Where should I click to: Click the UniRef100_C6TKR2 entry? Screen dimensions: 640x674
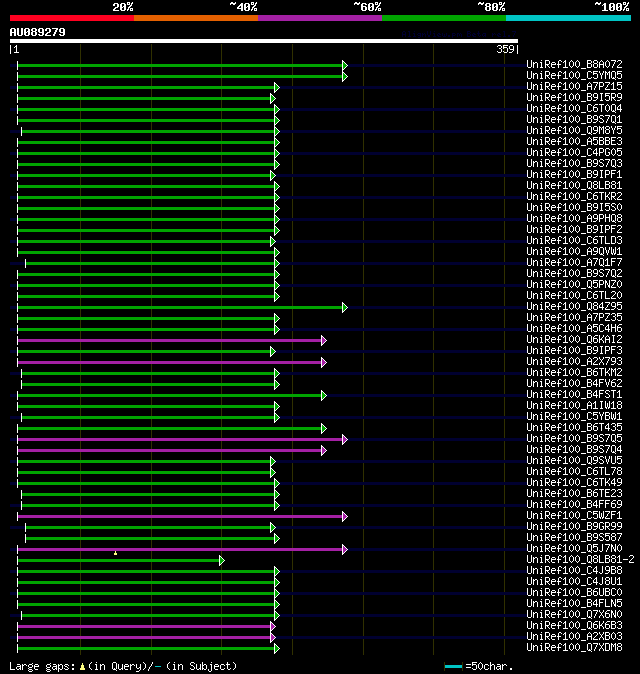tap(574, 196)
